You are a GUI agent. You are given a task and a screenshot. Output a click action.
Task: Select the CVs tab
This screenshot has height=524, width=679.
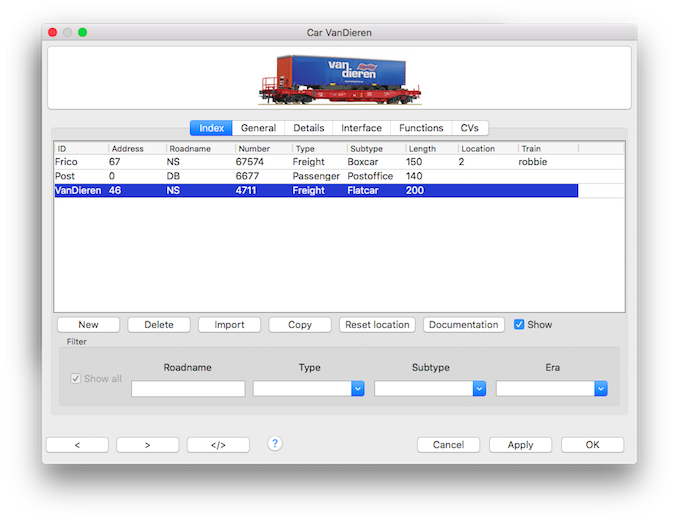point(469,128)
